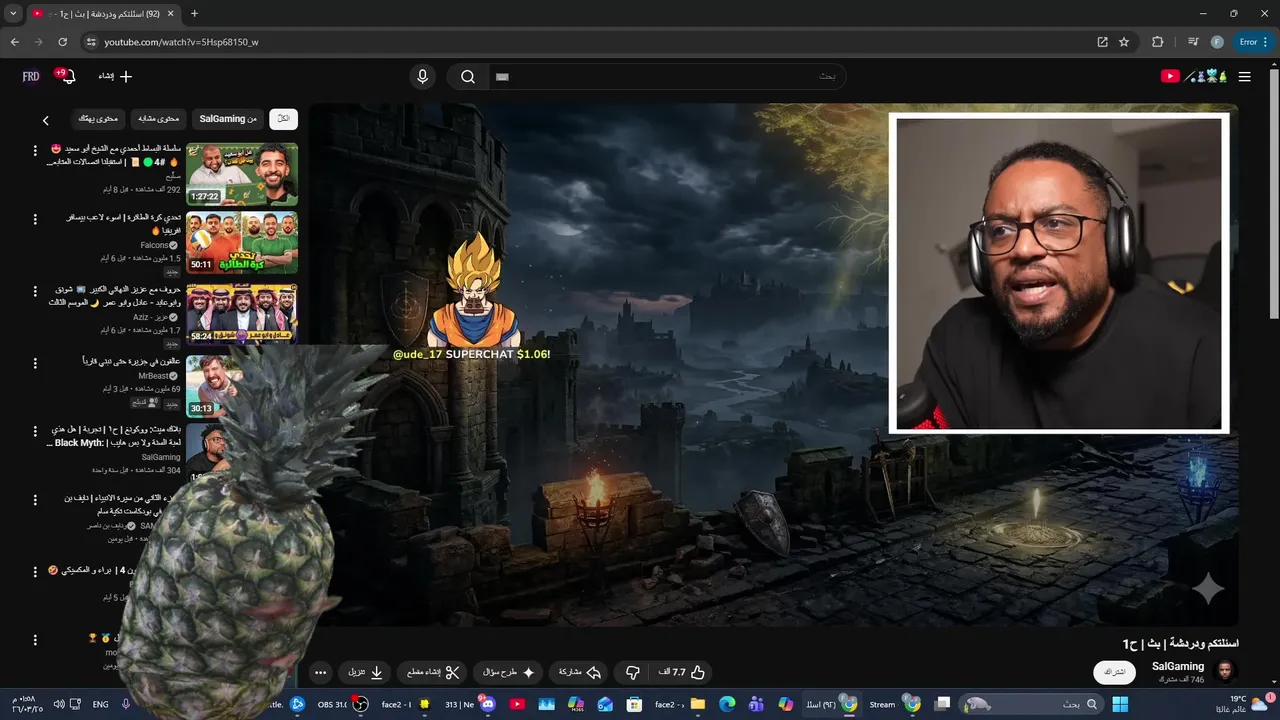
Task: Open page in app icon in address bar
Action: 1102,42
